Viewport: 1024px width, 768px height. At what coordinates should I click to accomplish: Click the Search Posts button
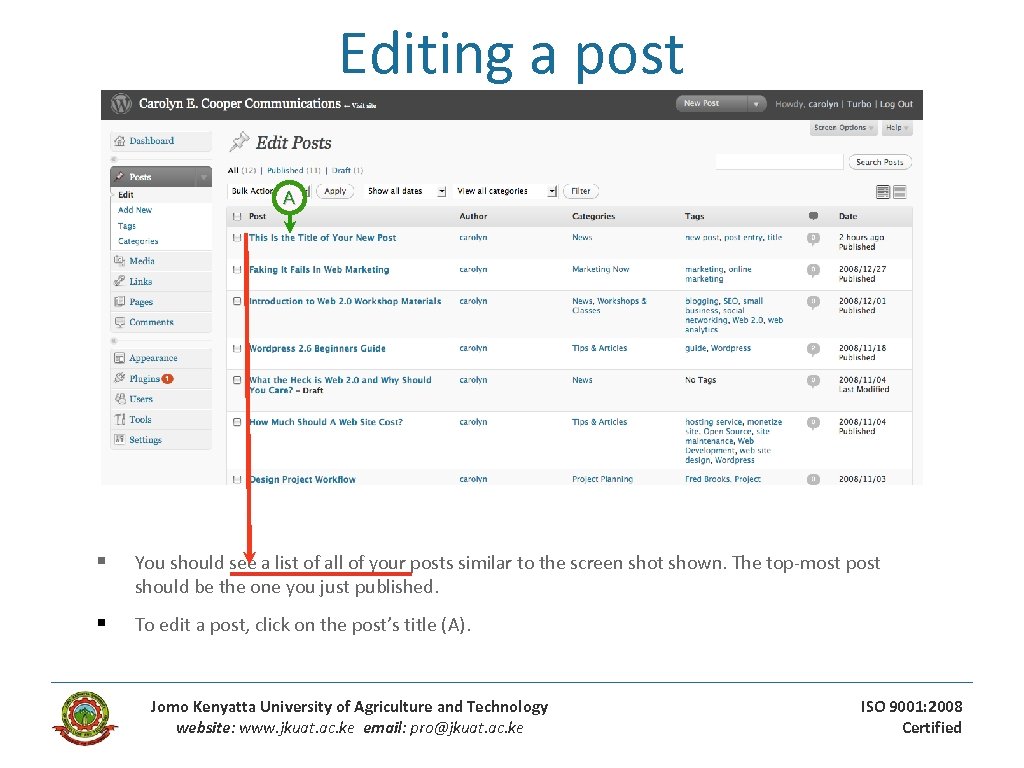click(880, 162)
